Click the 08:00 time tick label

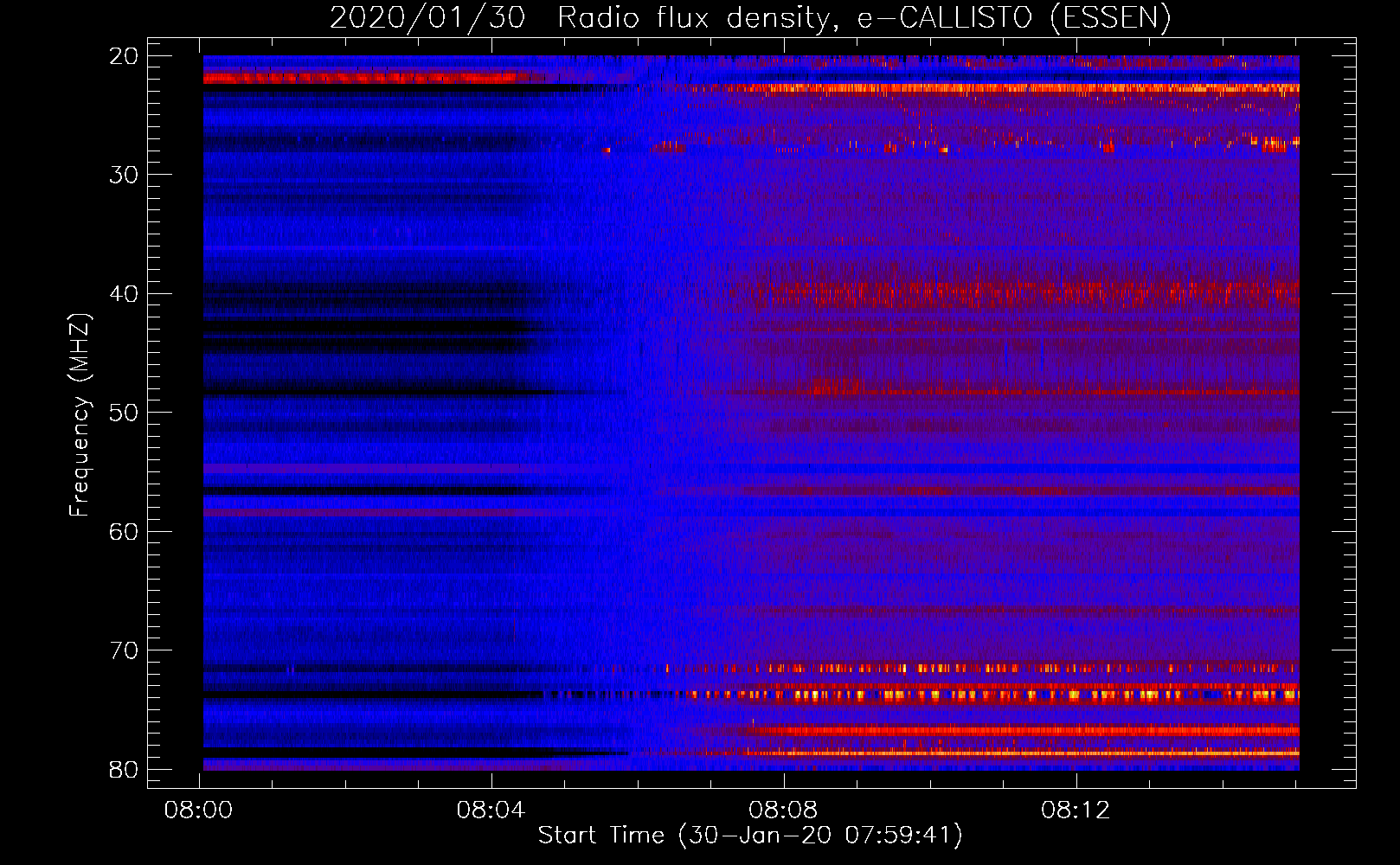click(199, 811)
